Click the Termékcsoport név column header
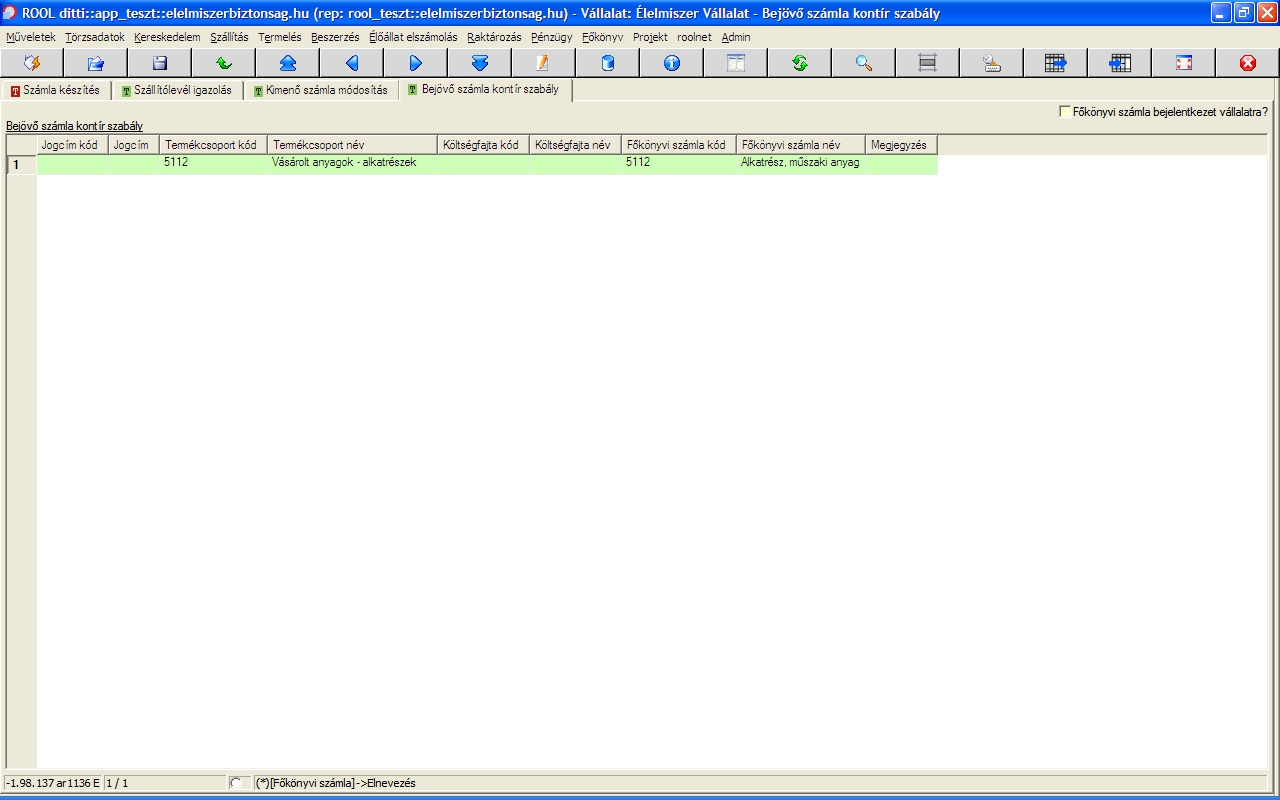1280x800 pixels. [x=352, y=145]
